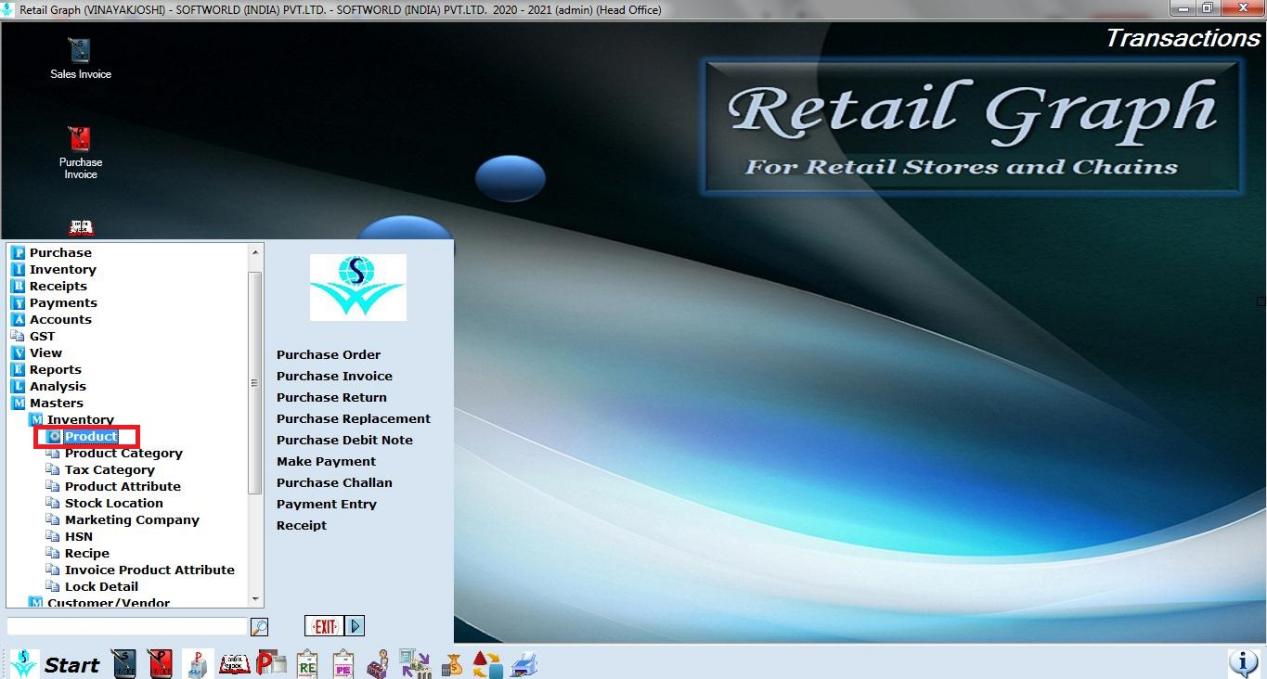Select the GST tree item

42,336
